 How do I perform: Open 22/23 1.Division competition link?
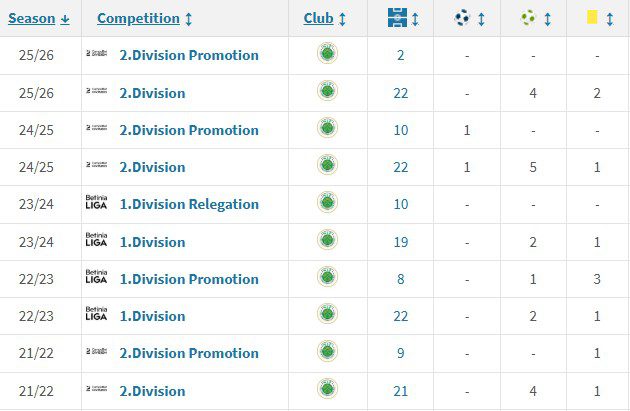click(152, 316)
